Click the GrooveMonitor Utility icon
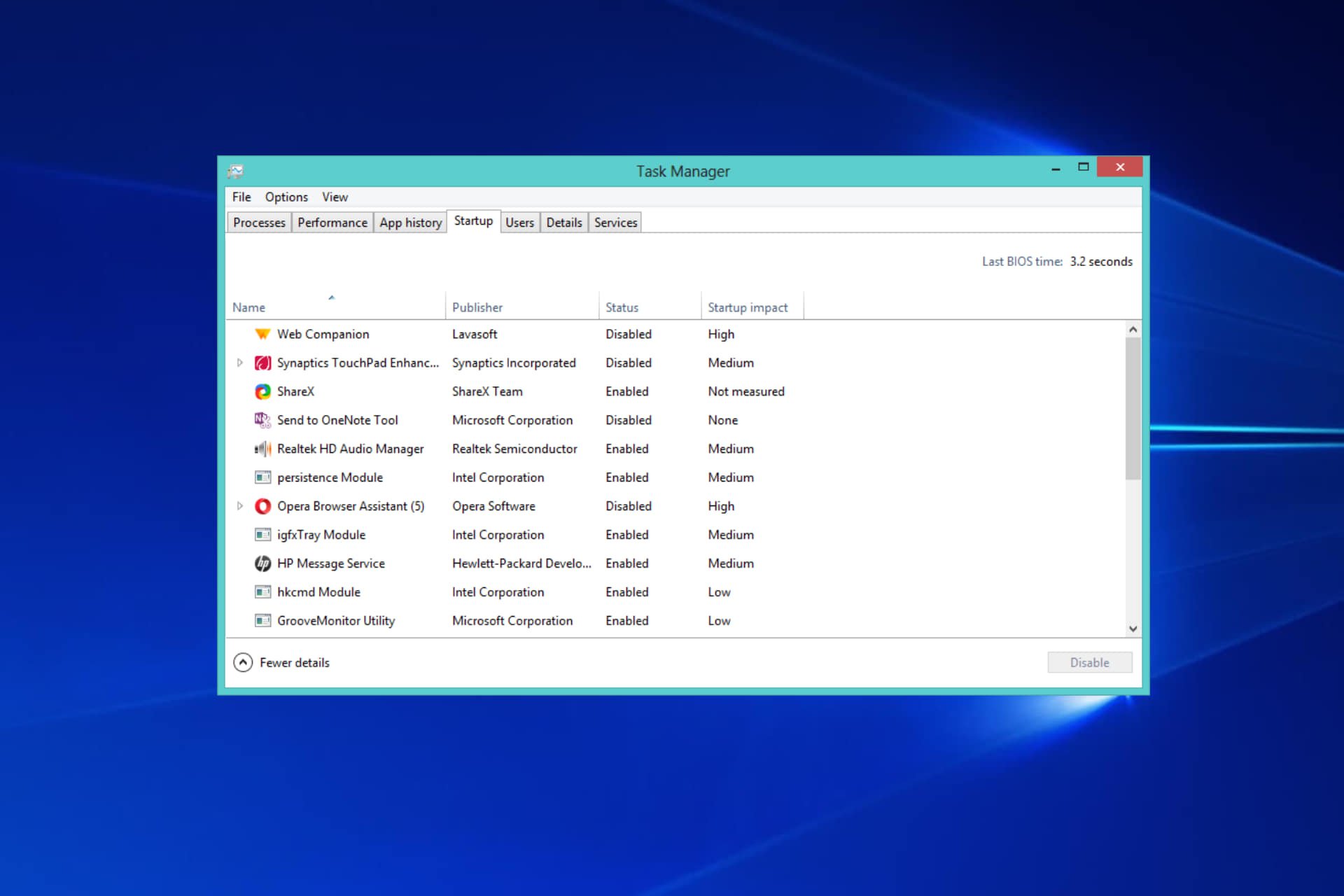 [x=262, y=620]
